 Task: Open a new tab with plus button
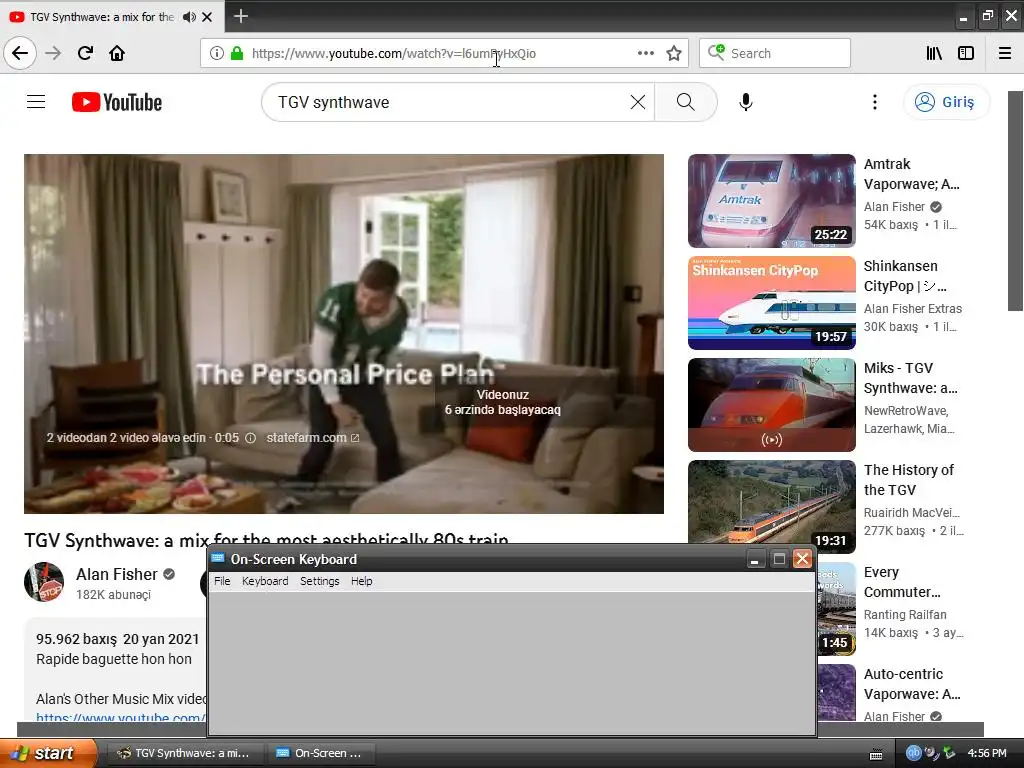pyautogui.click(x=240, y=16)
